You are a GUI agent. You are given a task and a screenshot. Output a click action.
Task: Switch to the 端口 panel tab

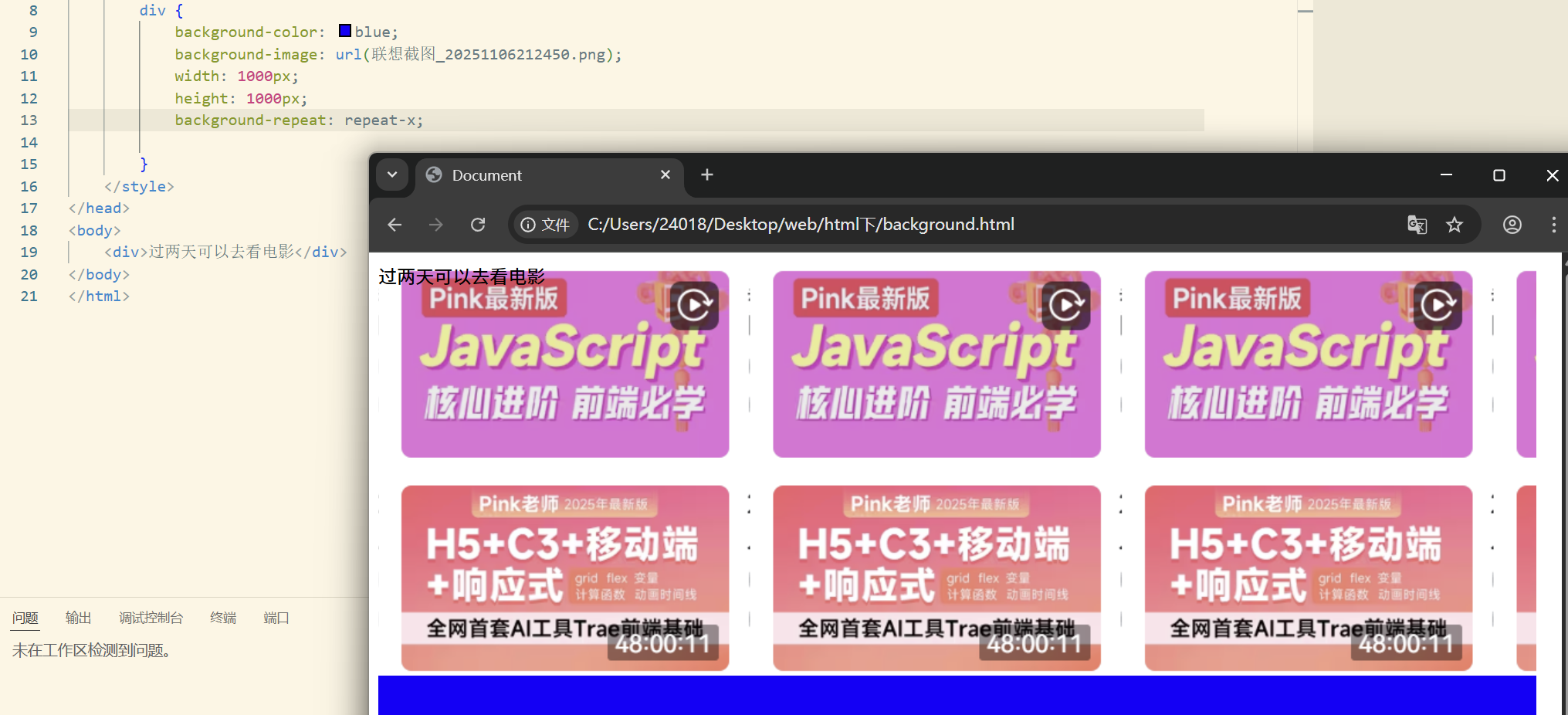point(276,618)
